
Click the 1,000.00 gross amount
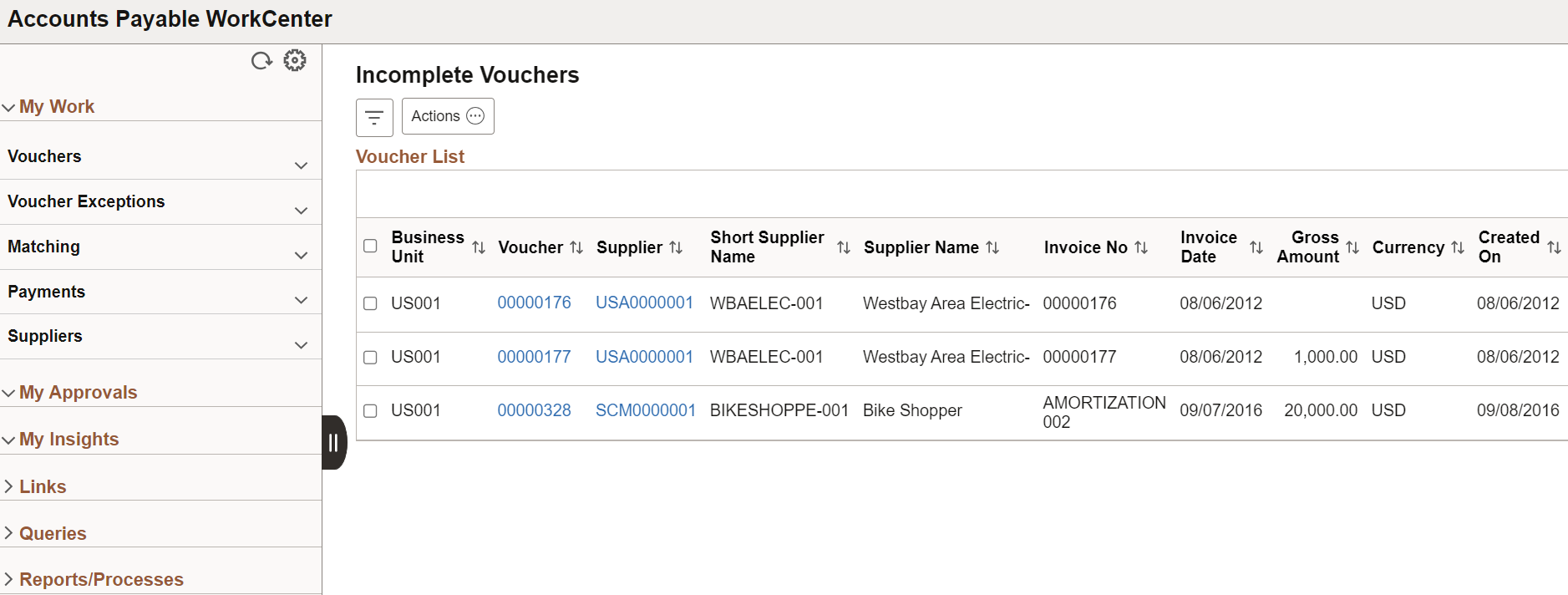click(1326, 357)
